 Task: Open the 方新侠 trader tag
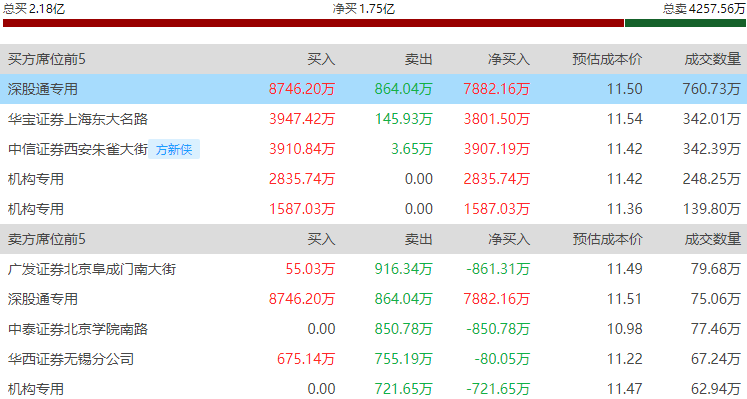174,150
